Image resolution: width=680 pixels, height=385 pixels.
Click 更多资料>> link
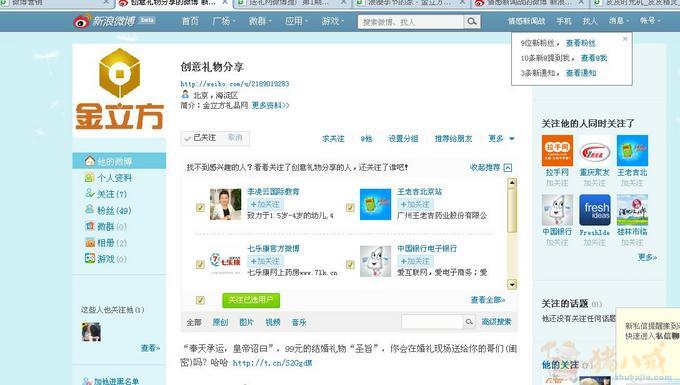pos(270,105)
